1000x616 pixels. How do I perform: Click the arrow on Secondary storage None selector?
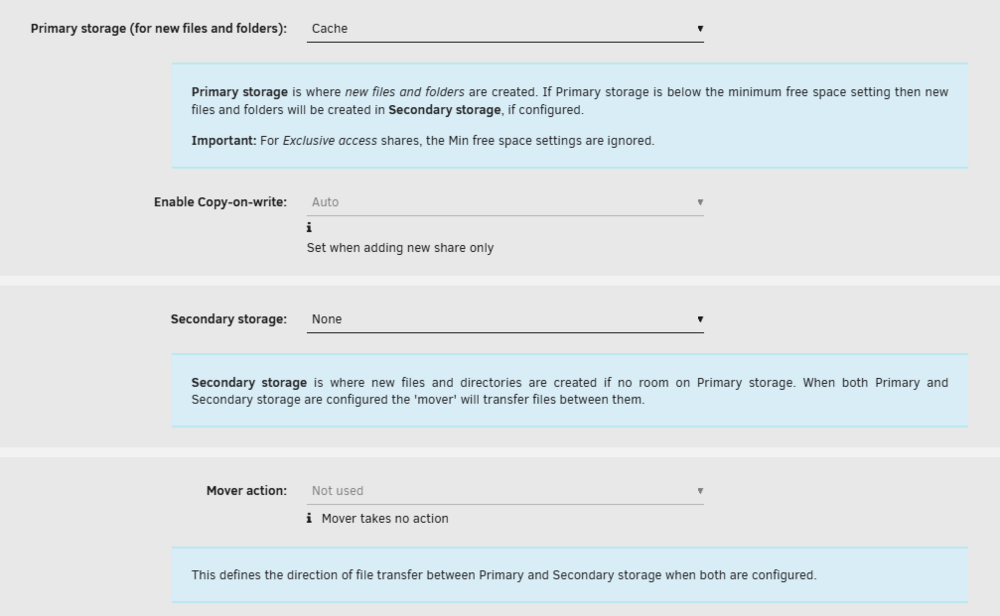click(x=700, y=319)
